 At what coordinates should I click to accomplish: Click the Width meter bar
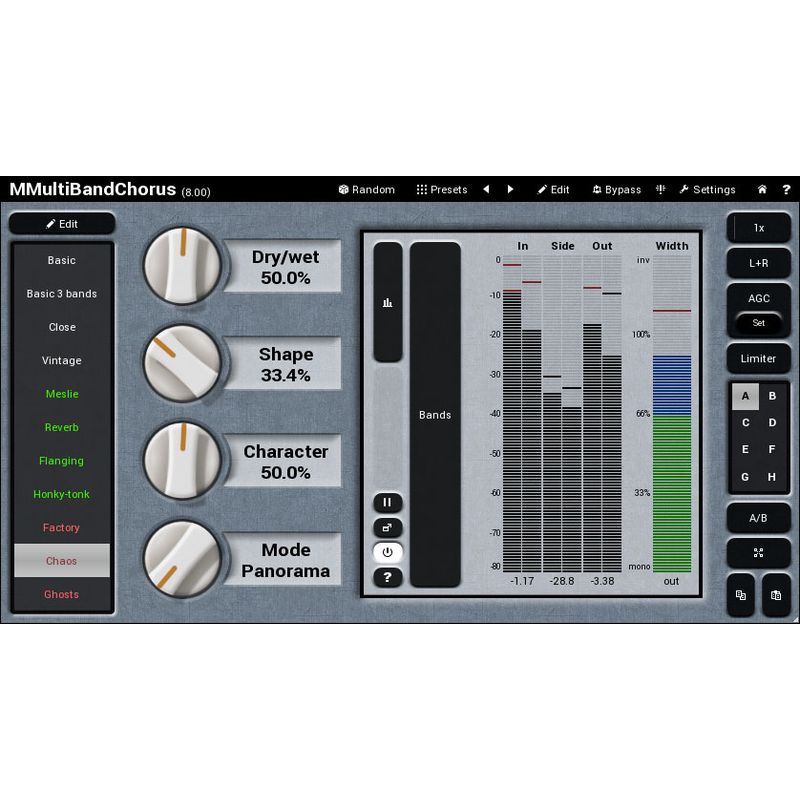click(x=672, y=414)
